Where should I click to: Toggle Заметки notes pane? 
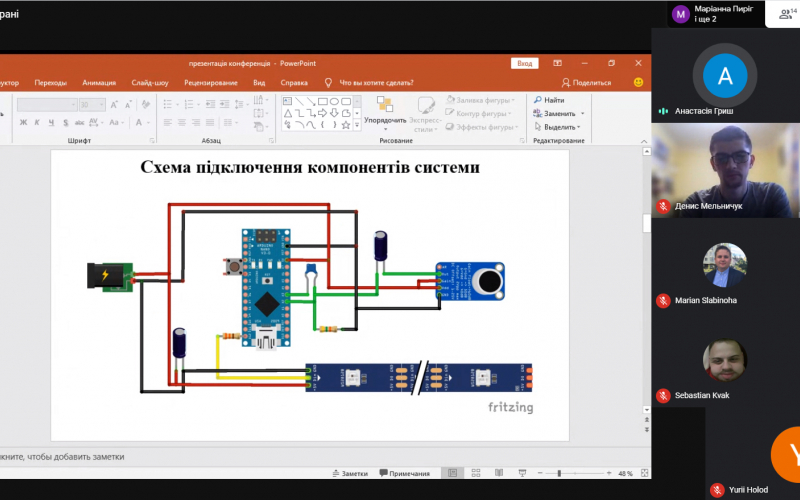[x=349, y=473]
